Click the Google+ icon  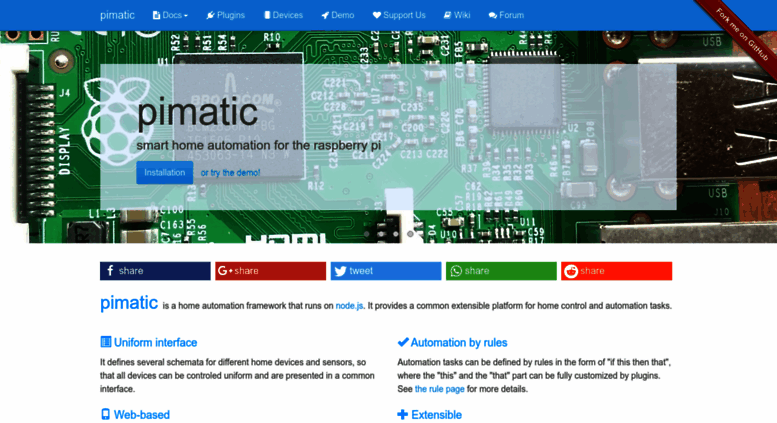click(x=225, y=271)
